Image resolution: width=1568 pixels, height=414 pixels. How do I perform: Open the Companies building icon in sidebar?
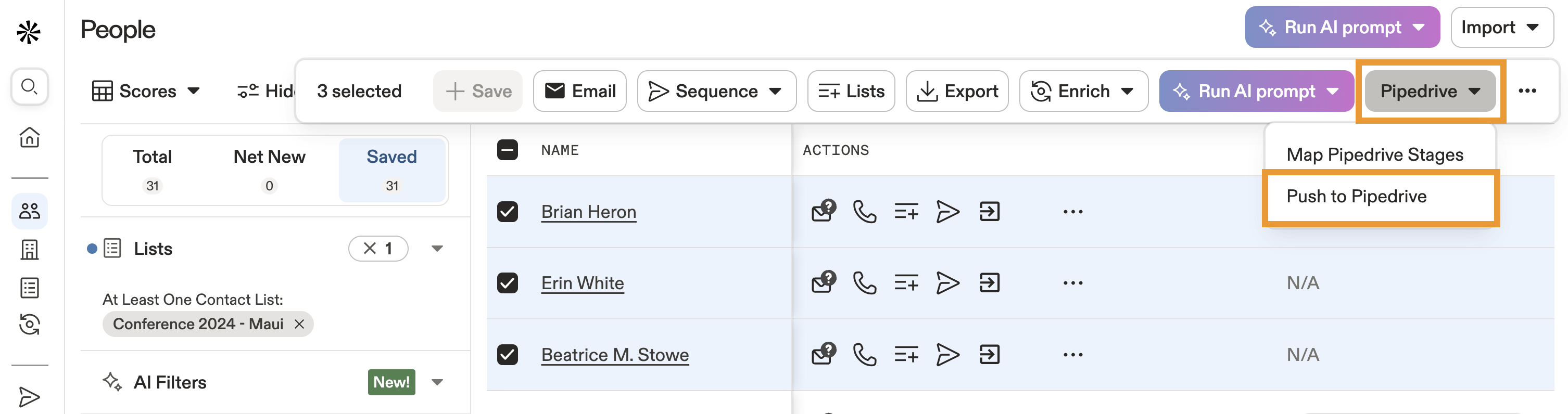pyautogui.click(x=29, y=249)
